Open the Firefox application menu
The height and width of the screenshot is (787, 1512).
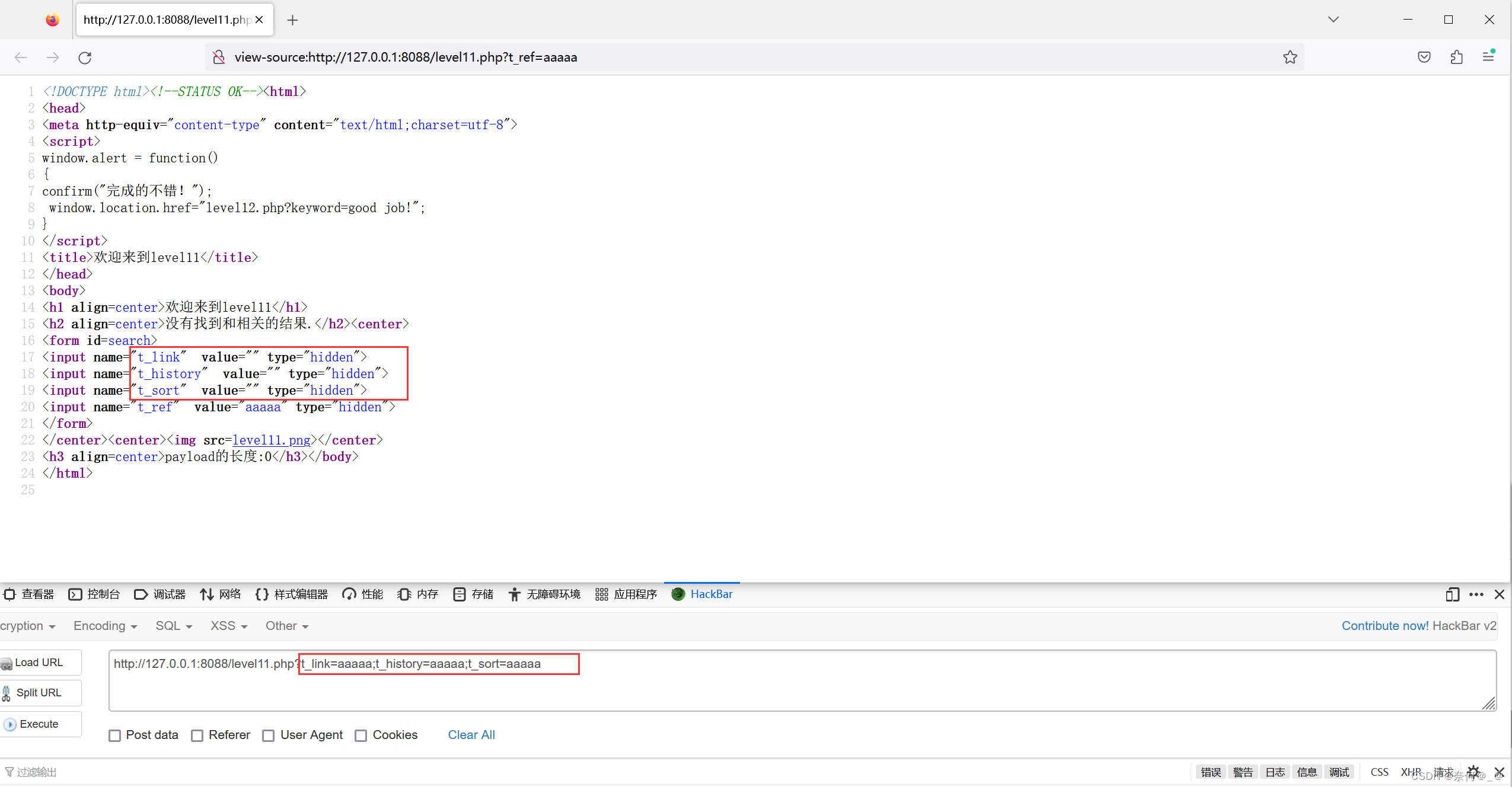pyautogui.click(x=1488, y=57)
